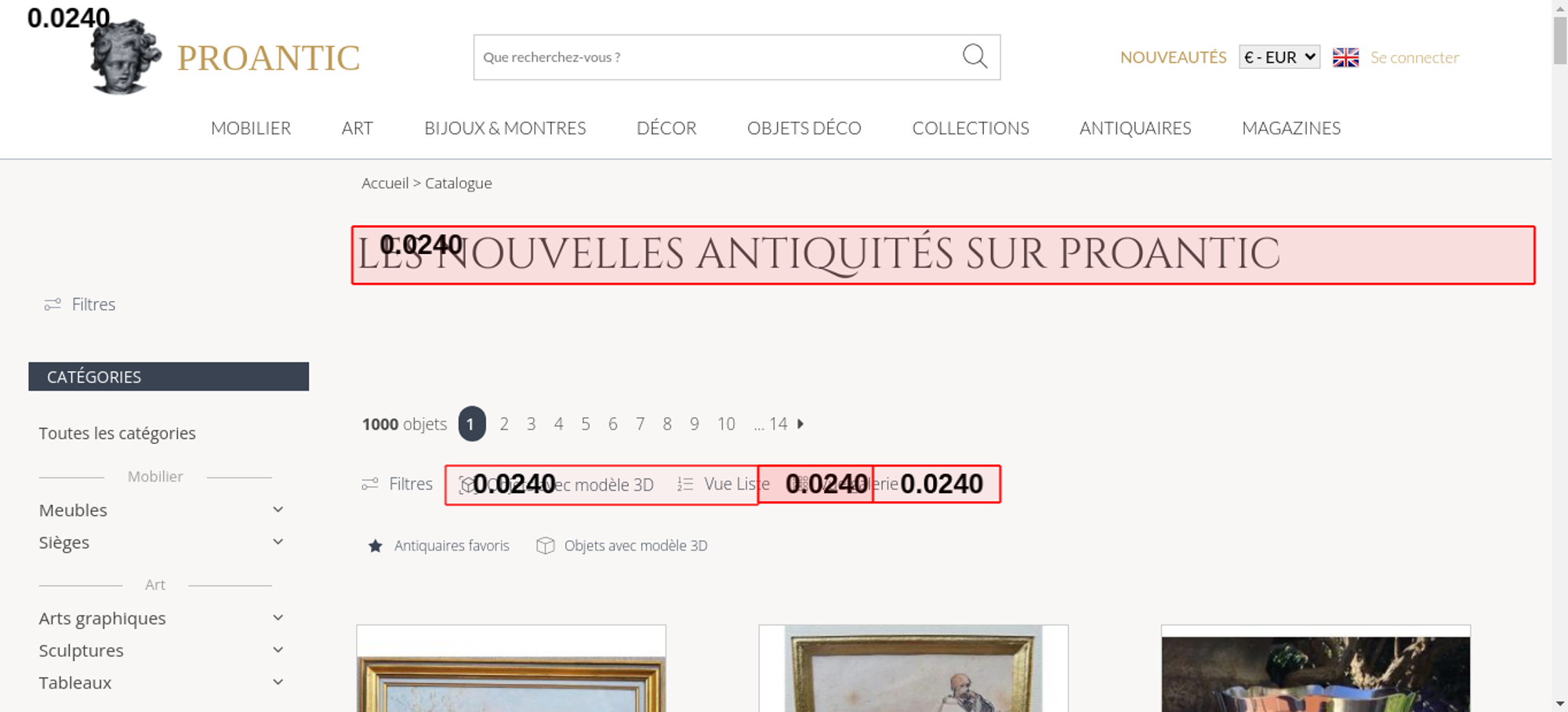Go to the next results page arrow
The image size is (1568, 712).
(800, 424)
